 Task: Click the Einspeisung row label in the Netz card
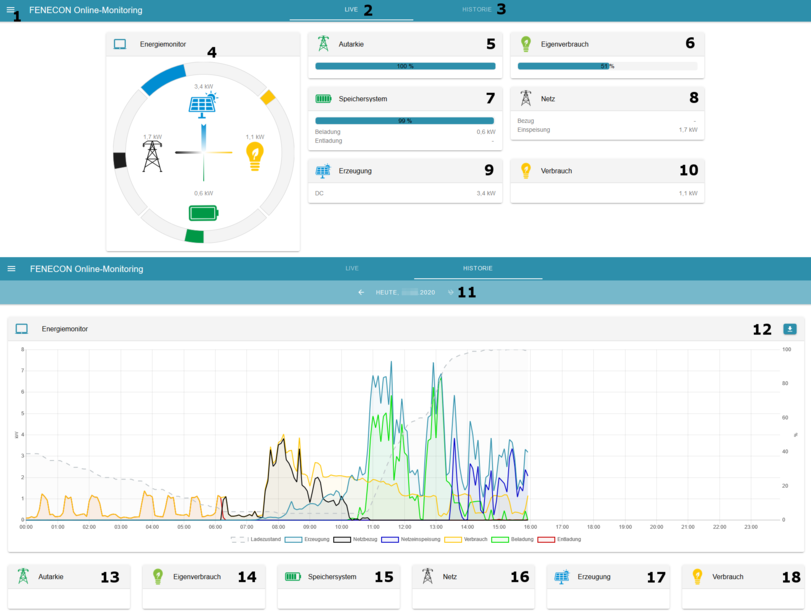[534, 130]
